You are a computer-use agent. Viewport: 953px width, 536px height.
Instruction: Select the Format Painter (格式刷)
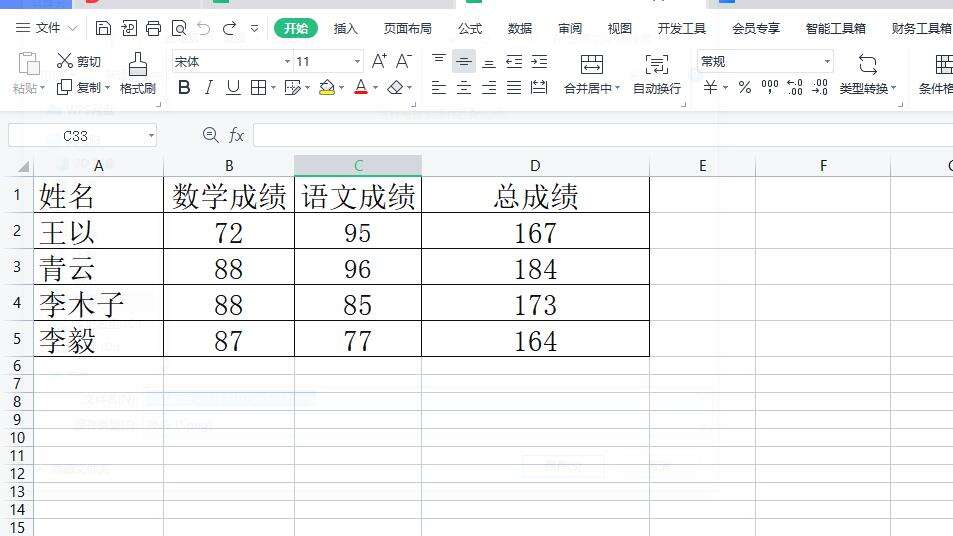point(138,74)
